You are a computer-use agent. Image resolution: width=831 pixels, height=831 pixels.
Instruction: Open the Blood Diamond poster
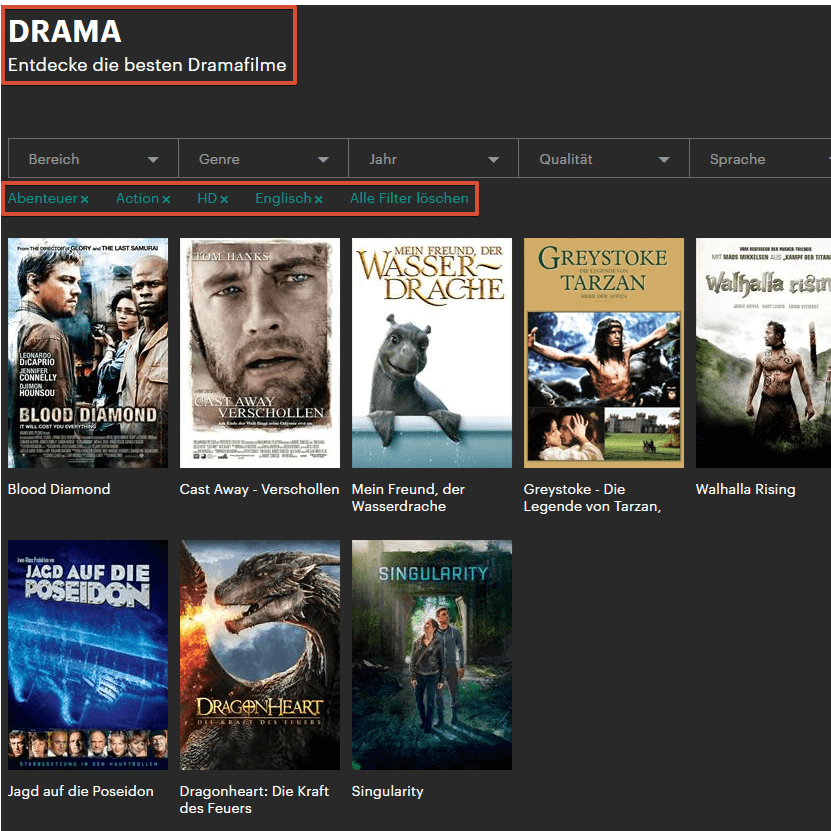88,353
